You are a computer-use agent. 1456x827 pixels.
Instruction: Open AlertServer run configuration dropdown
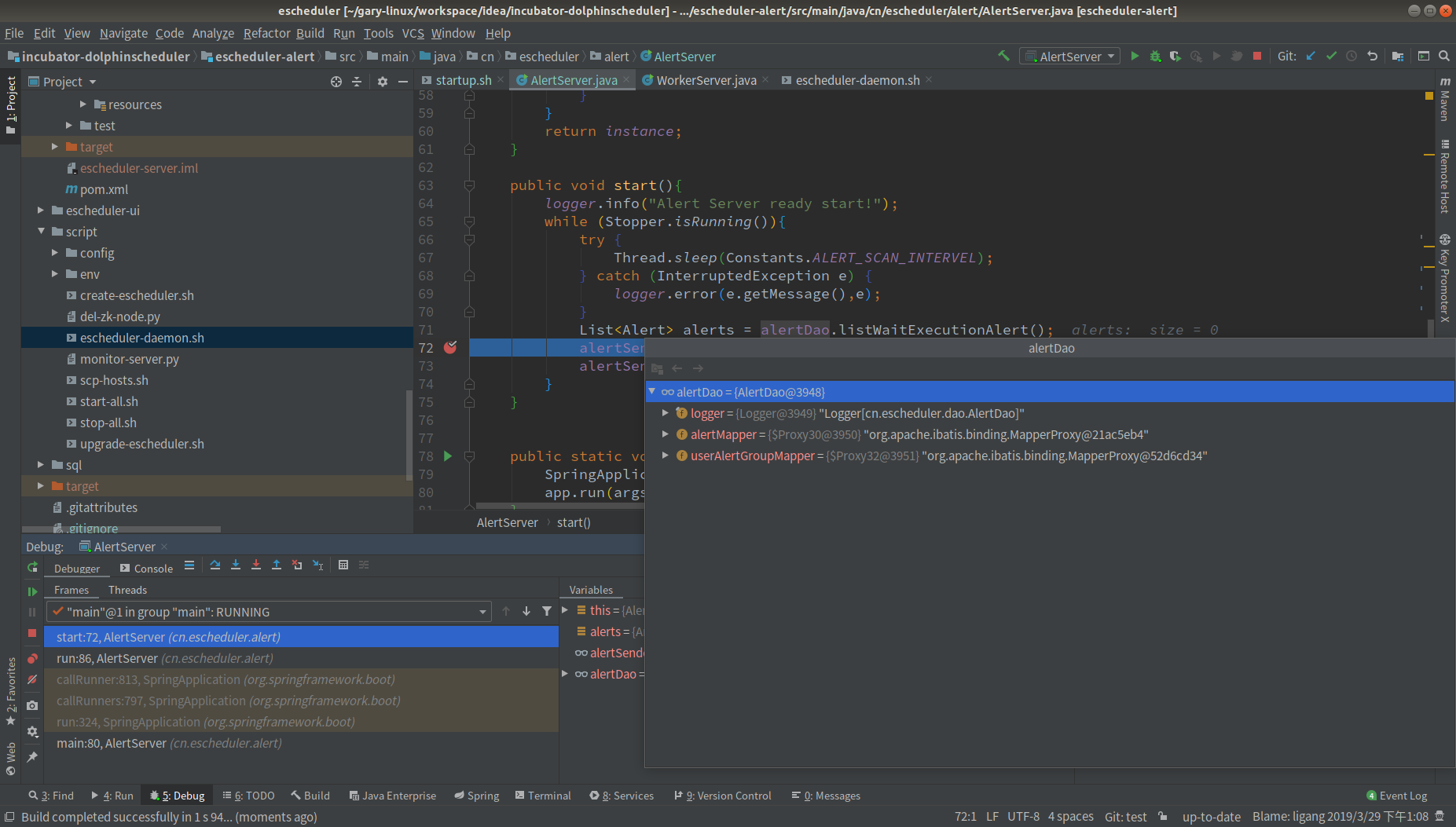pos(1070,57)
